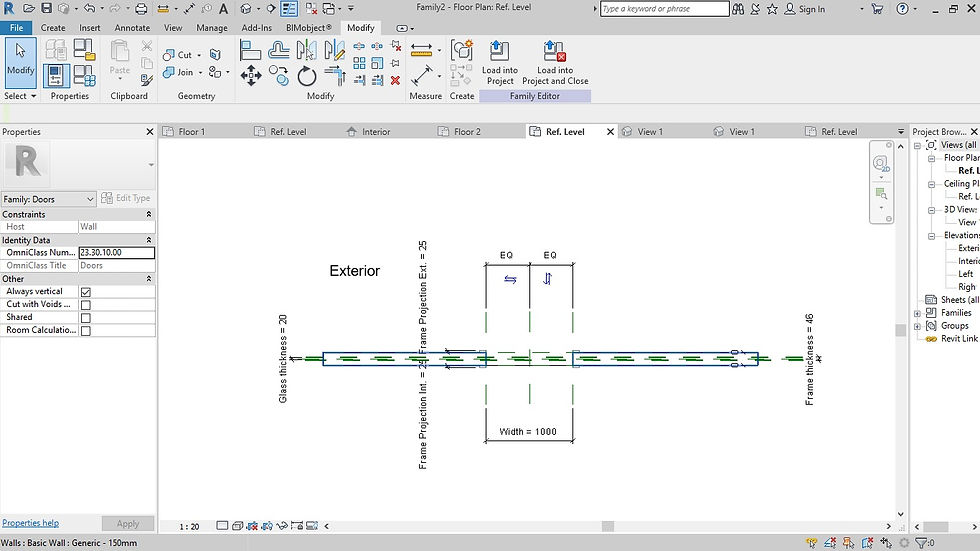Image resolution: width=980 pixels, height=551 pixels.
Task: Switch to the Annotate ribbon tab
Action: click(x=132, y=27)
